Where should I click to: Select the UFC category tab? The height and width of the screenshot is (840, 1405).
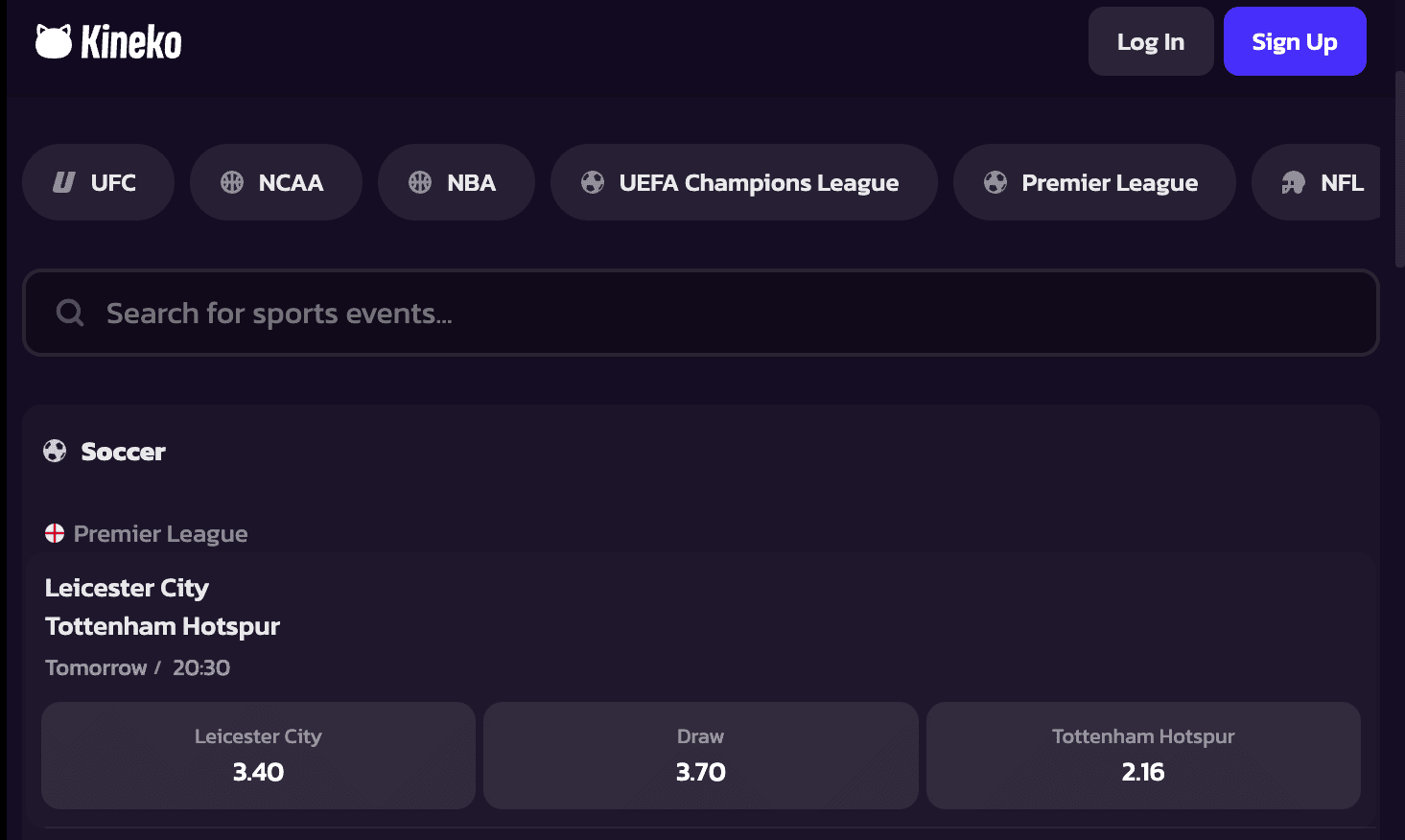click(x=98, y=182)
